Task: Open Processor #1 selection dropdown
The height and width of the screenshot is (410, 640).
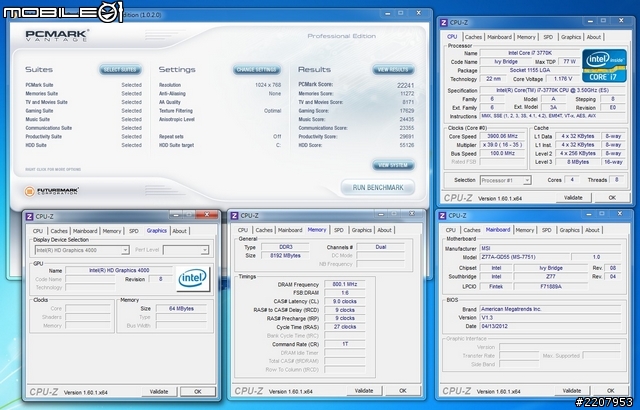Action: point(505,180)
